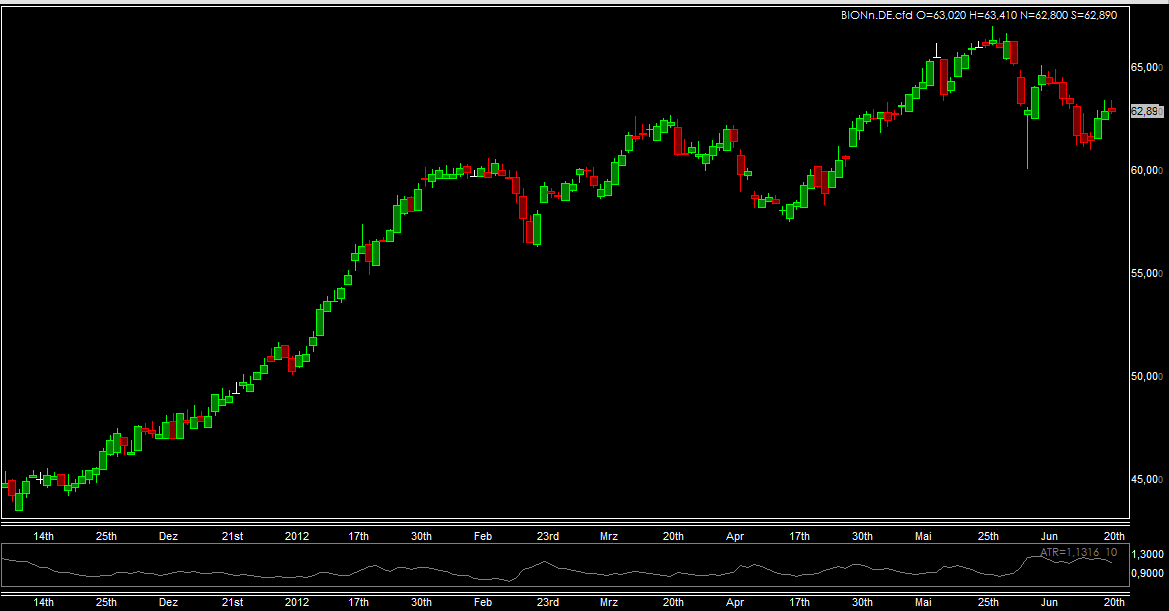Click the long-wick green candle before Jun

coord(1028,113)
